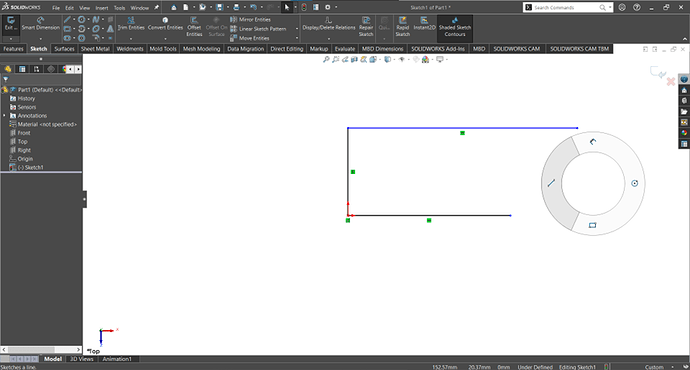Expand the Annotations tree node
The image size is (690, 370).
click(x=5, y=116)
